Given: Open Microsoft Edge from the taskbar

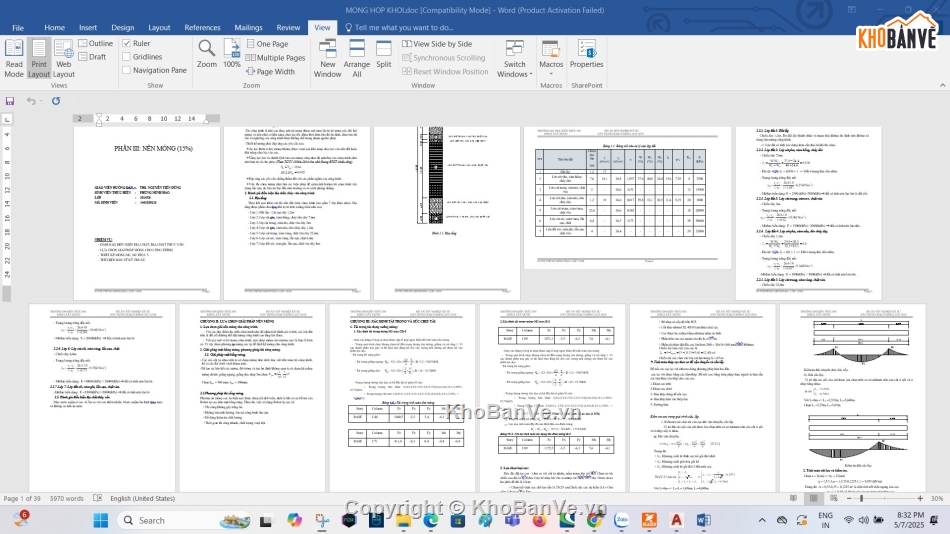Looking at the screenshot, I should pyautogui.click(x=431, y=520).
